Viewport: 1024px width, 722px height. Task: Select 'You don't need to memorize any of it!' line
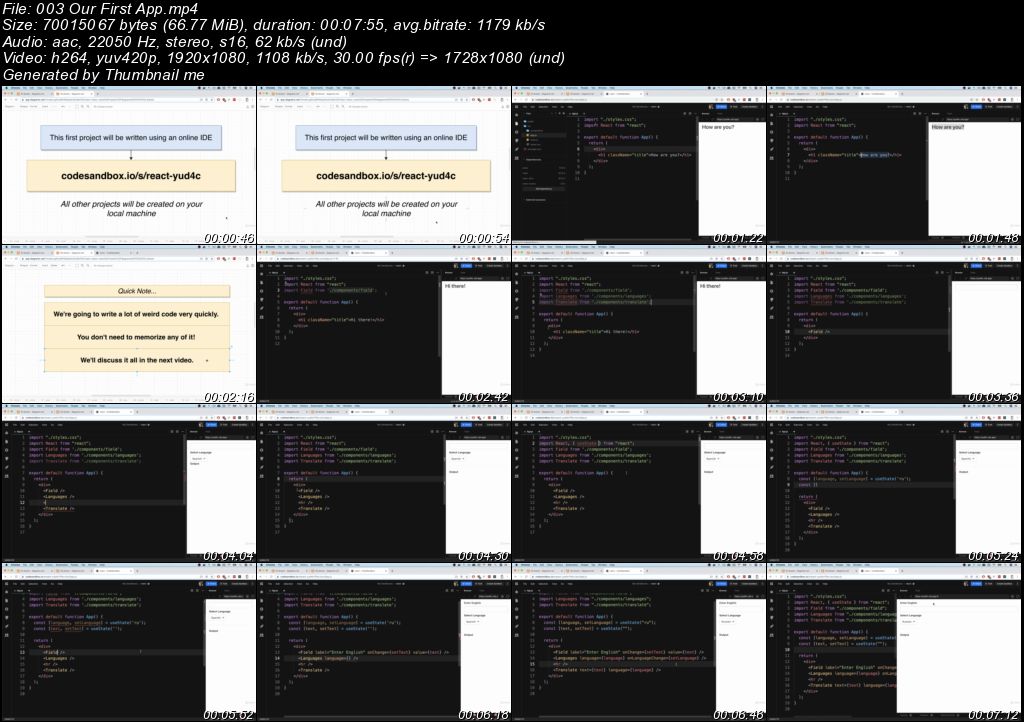(136, 337)
